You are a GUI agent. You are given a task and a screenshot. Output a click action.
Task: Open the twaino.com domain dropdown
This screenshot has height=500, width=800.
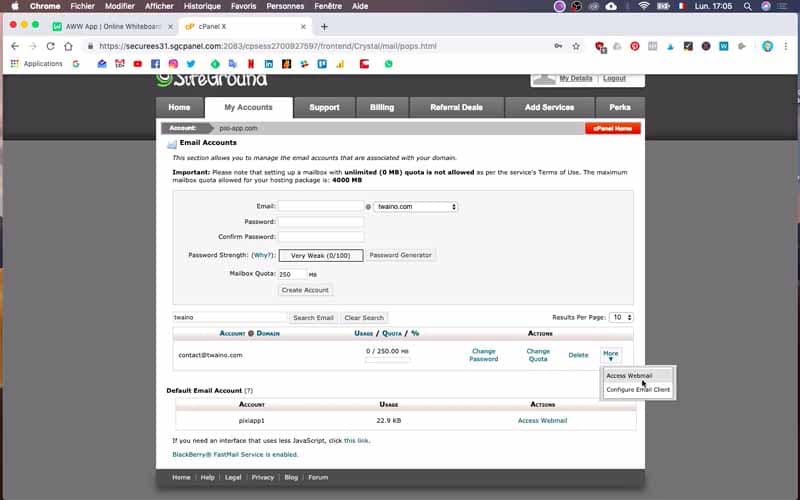416,207
